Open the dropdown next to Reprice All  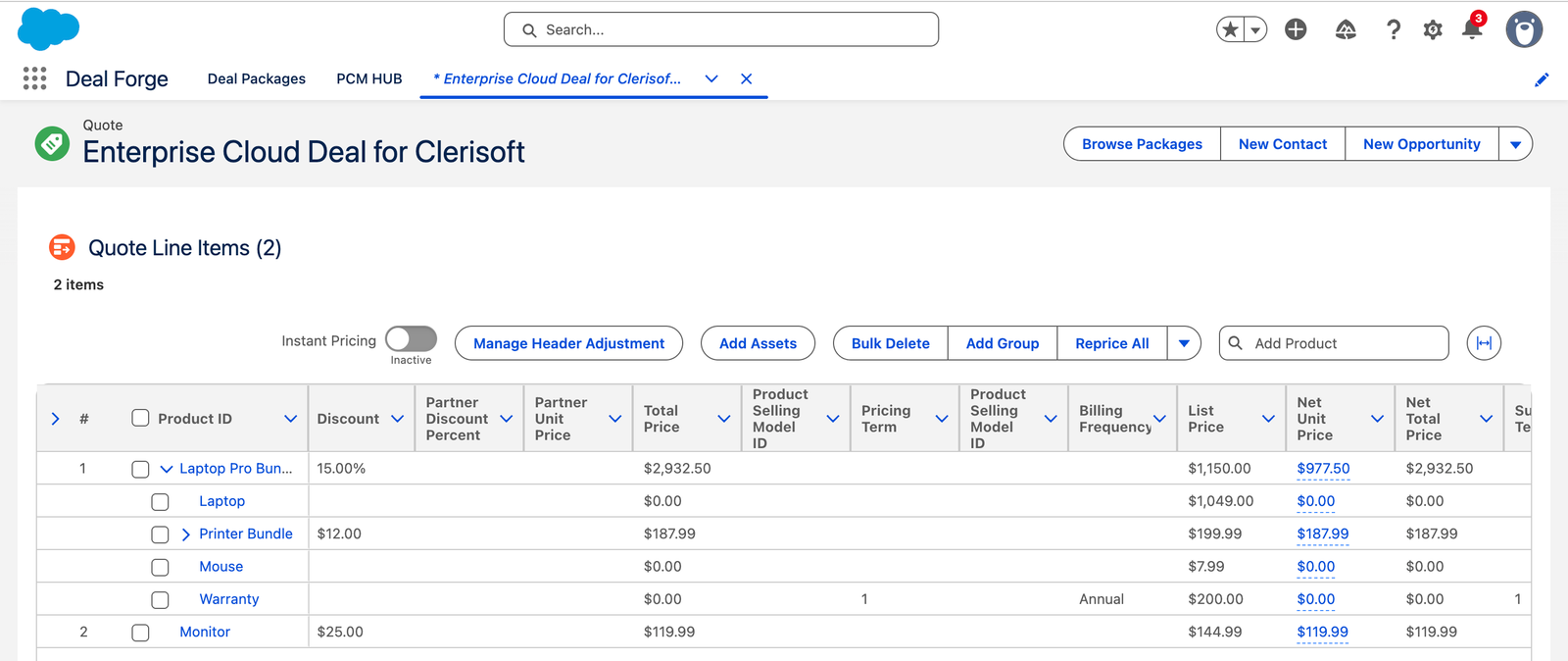(x=1184, y=343)
